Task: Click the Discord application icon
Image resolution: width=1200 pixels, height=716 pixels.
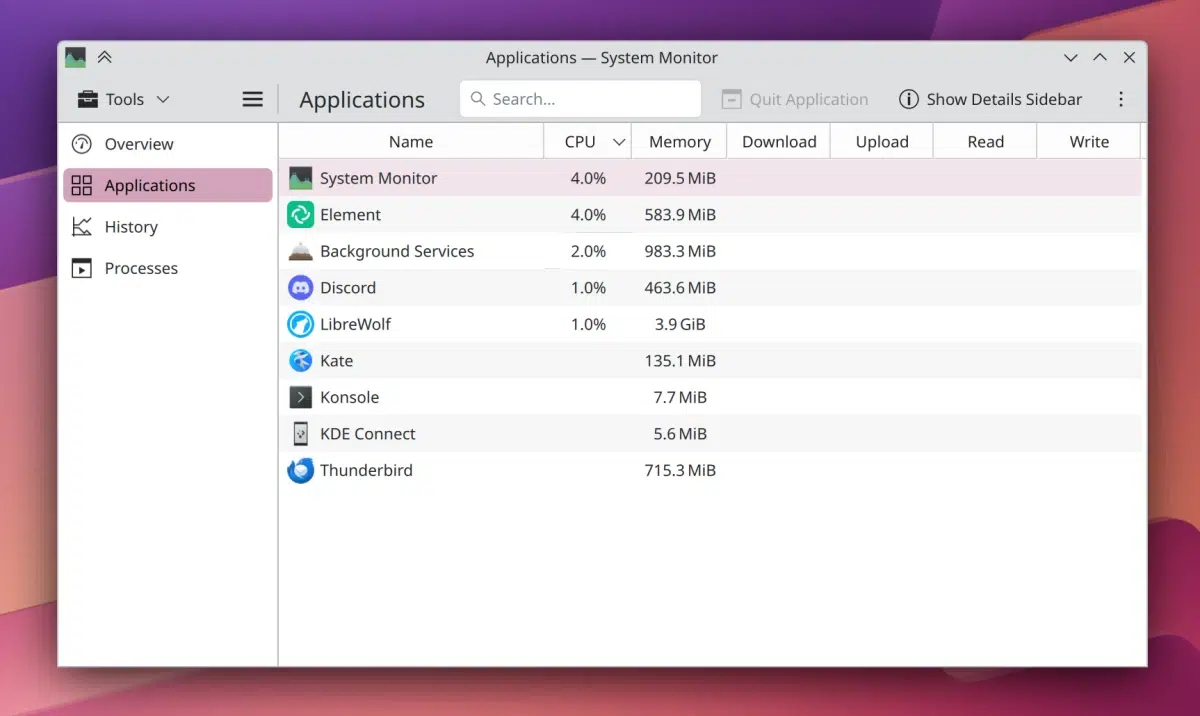Action: (300, 287)
